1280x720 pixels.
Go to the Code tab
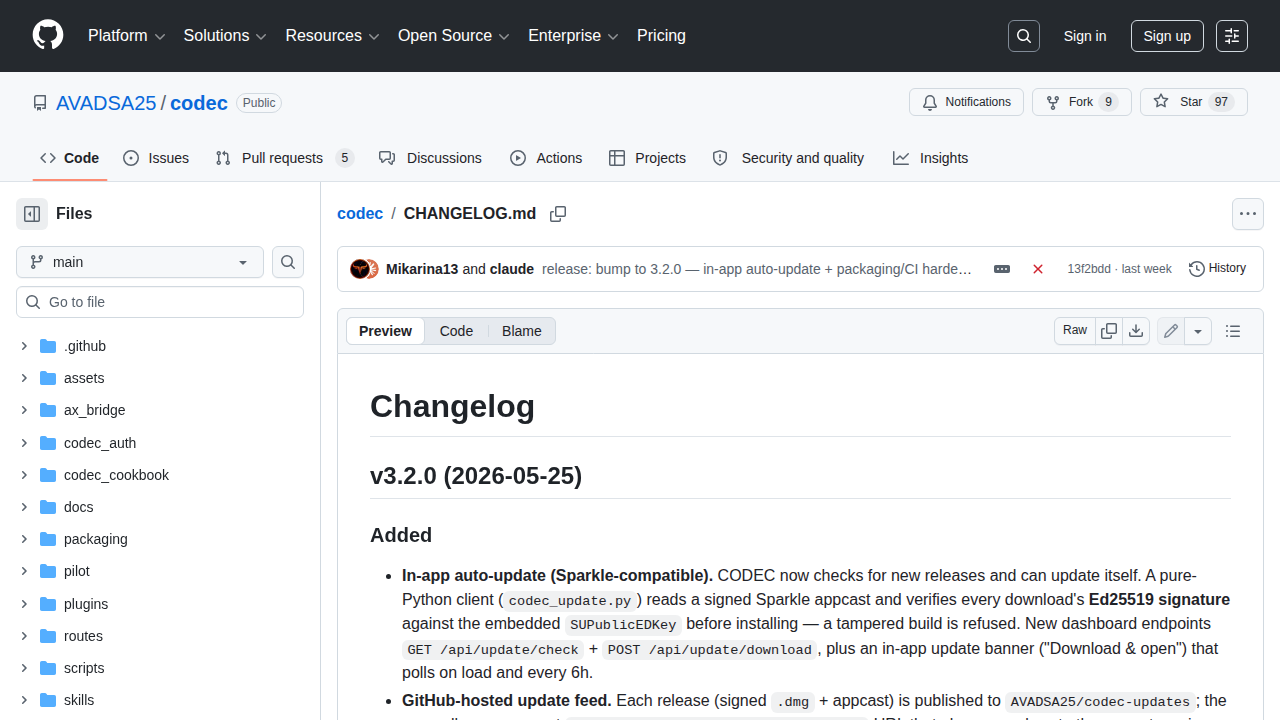[x=70, y=158]
